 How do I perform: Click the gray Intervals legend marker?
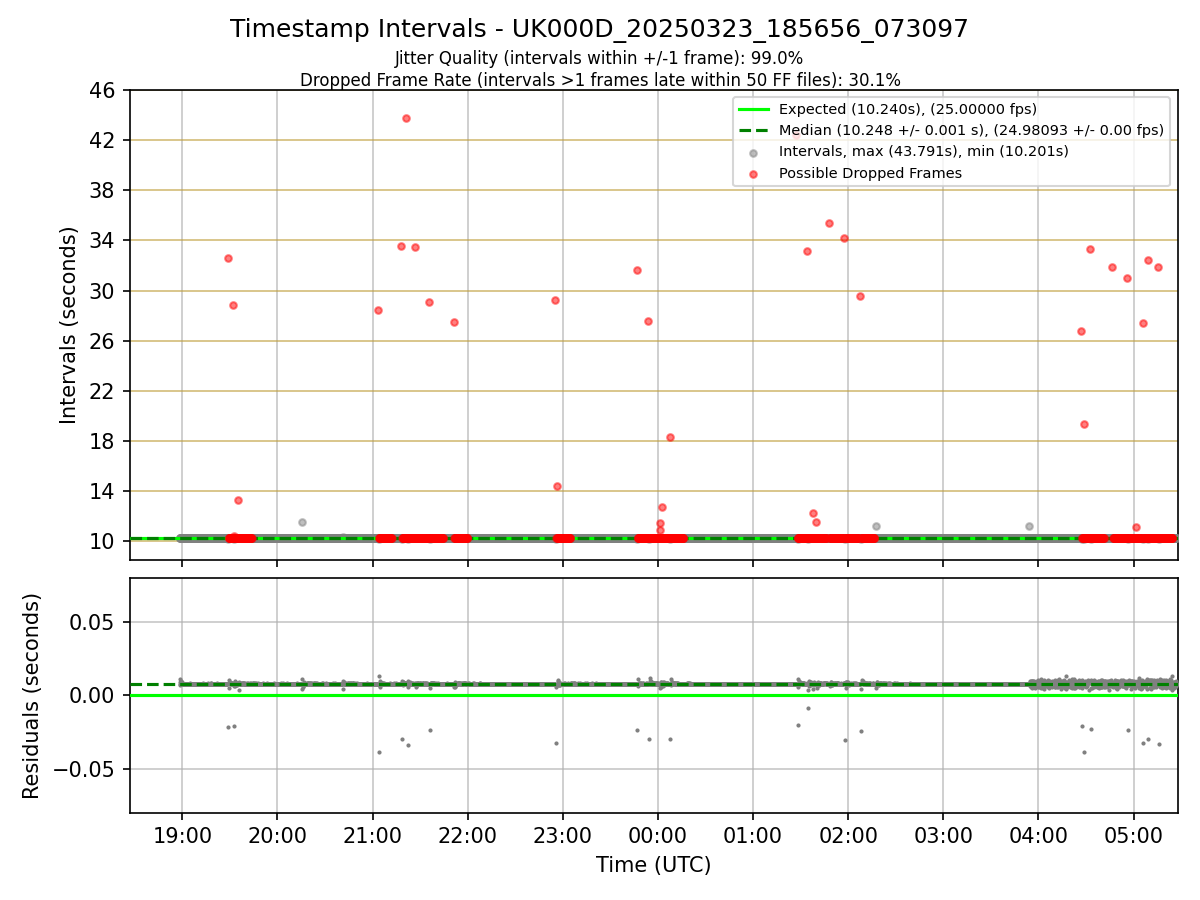(753, 152)
